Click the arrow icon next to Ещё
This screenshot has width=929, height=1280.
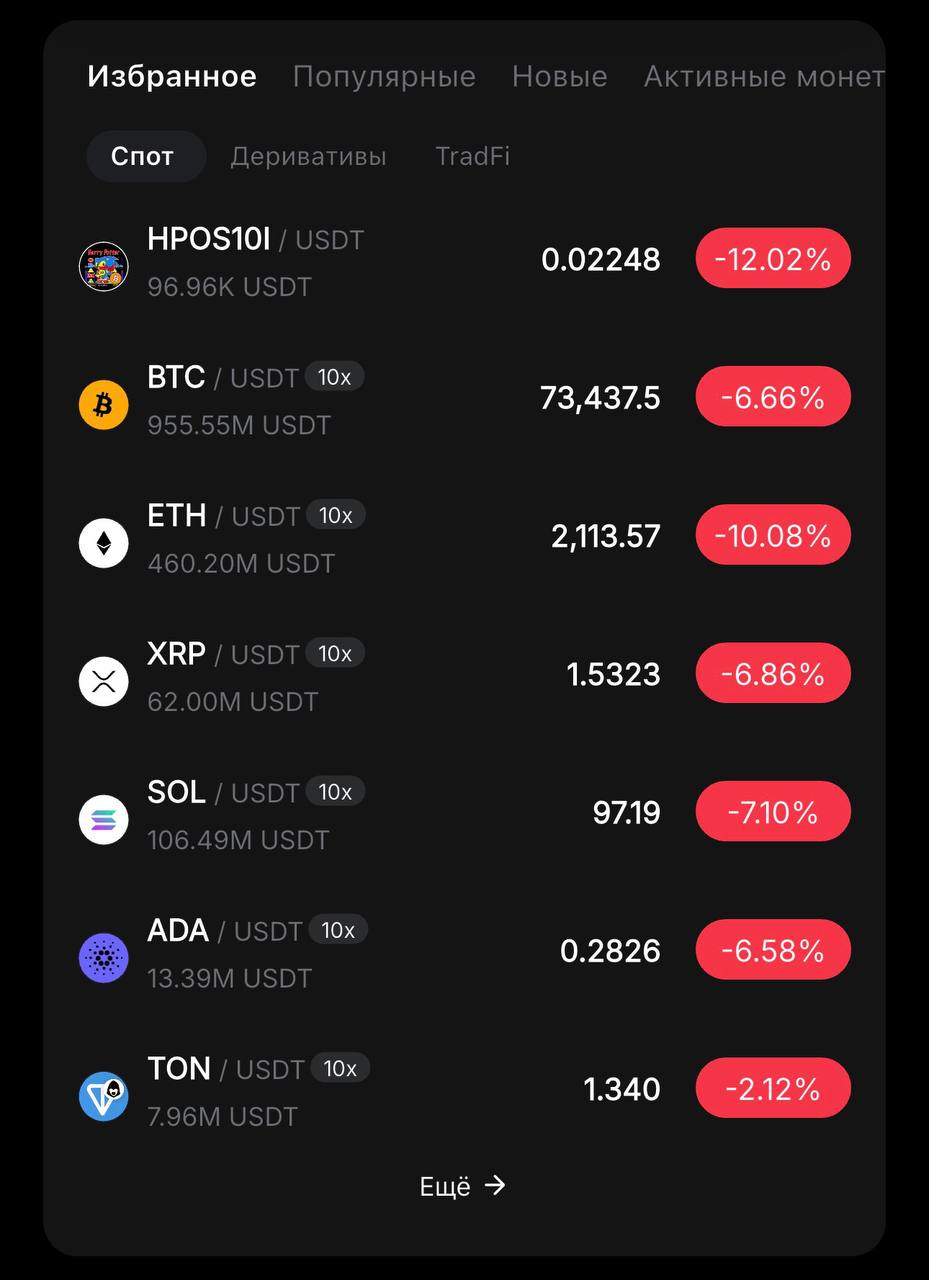[x=495, y=1185]
